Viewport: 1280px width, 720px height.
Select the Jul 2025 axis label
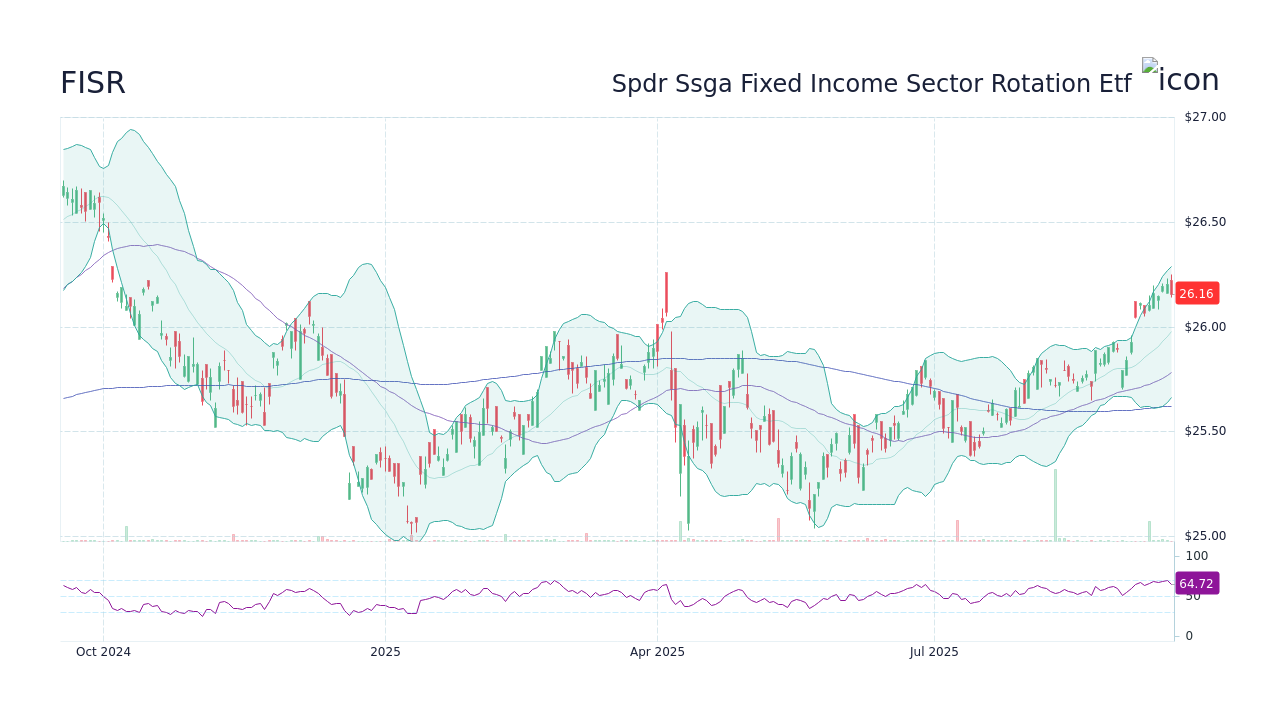click(x=934, y=651)
